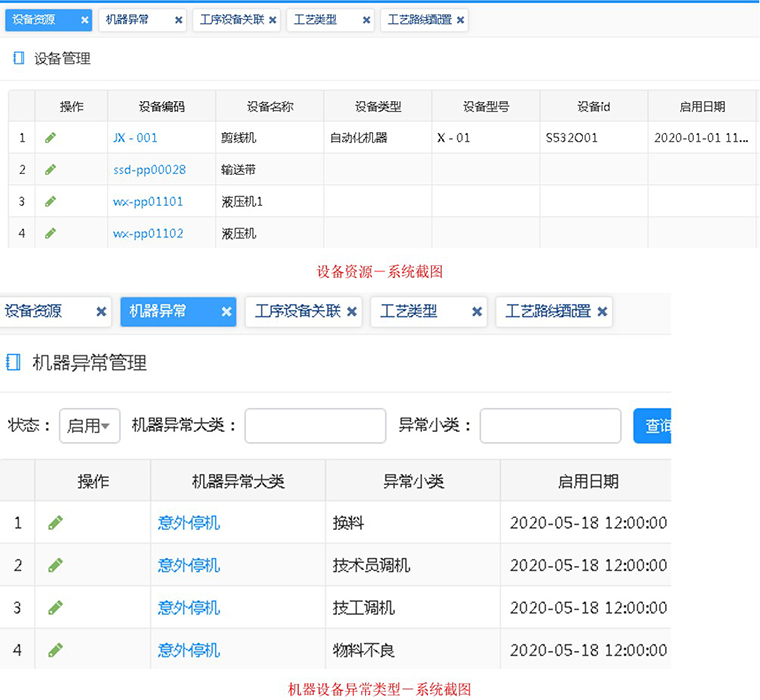Click edit pencil for wx-pp01101 row
The height and width of the screenshot is (700, 760).
(x=50, y=201)
